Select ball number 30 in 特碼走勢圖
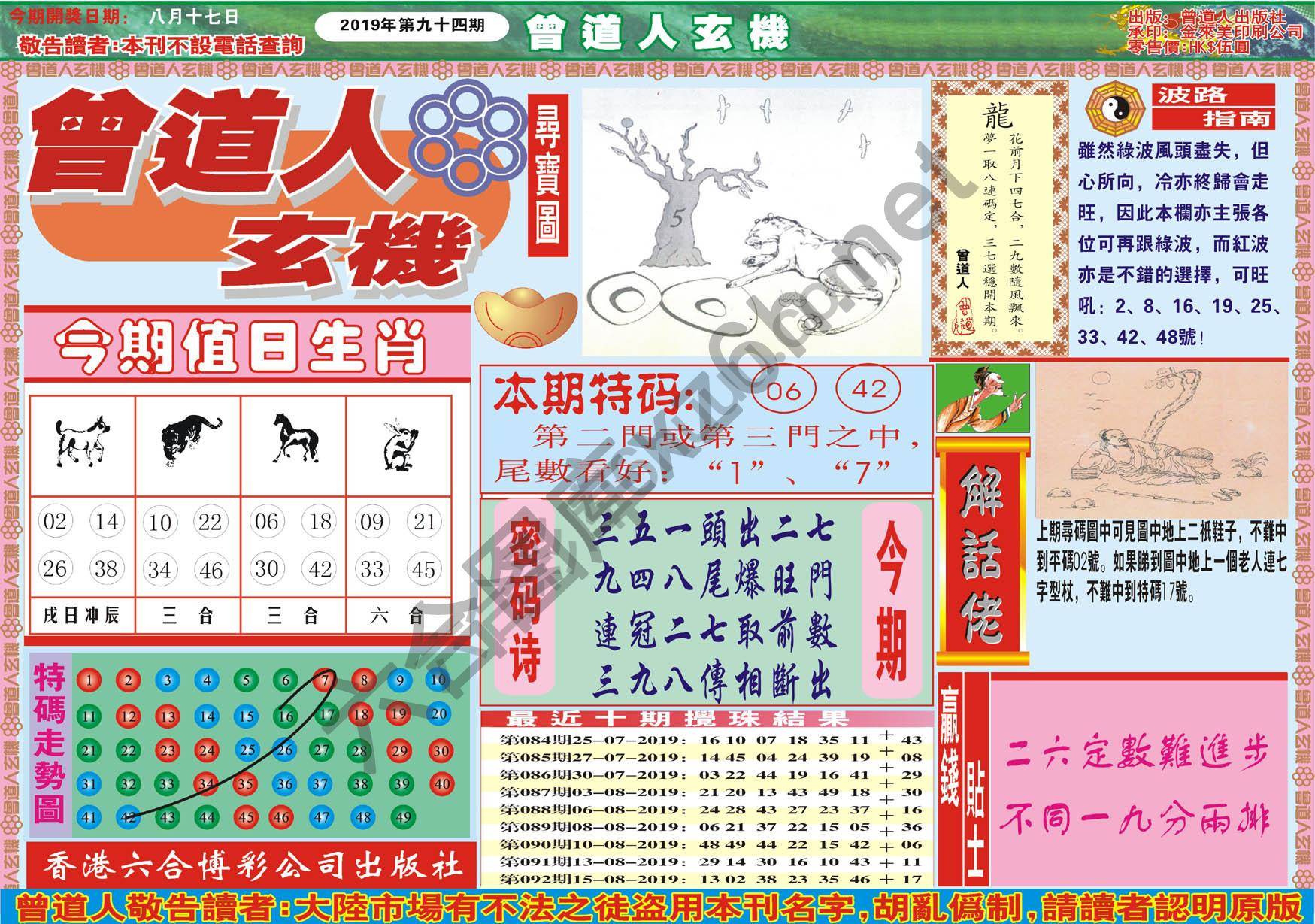Viewport: 1315px width, 924px height. pos(441,750)
